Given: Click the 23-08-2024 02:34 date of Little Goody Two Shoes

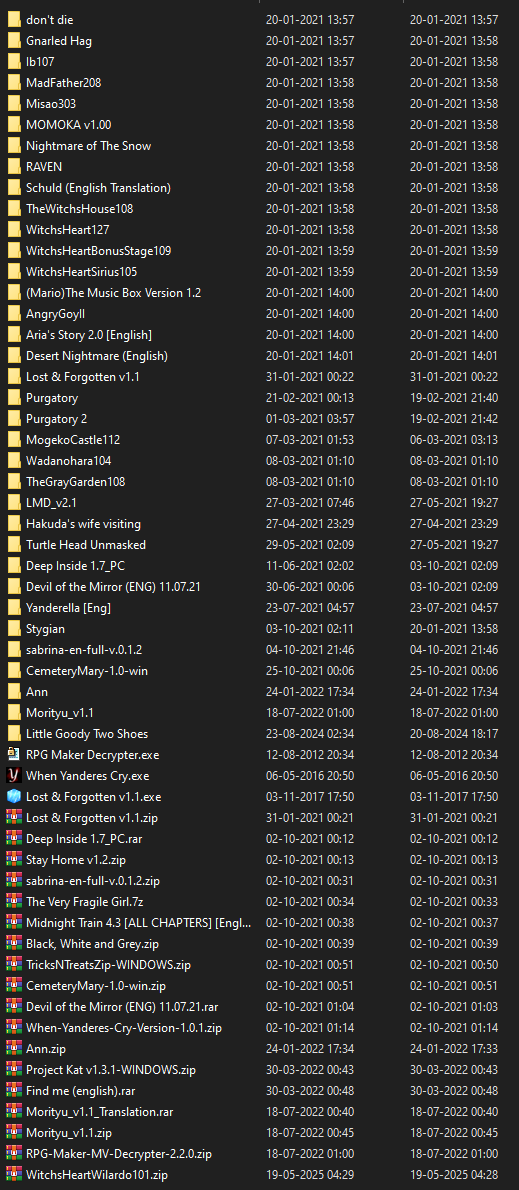Looking at the screenshot, I should [309, 734].
